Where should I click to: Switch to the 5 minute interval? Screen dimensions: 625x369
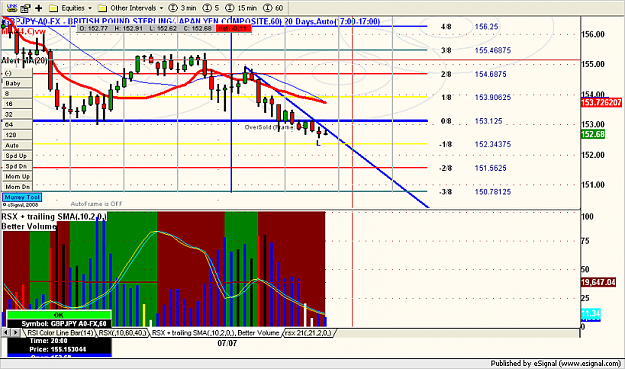(x=211, y=8)
